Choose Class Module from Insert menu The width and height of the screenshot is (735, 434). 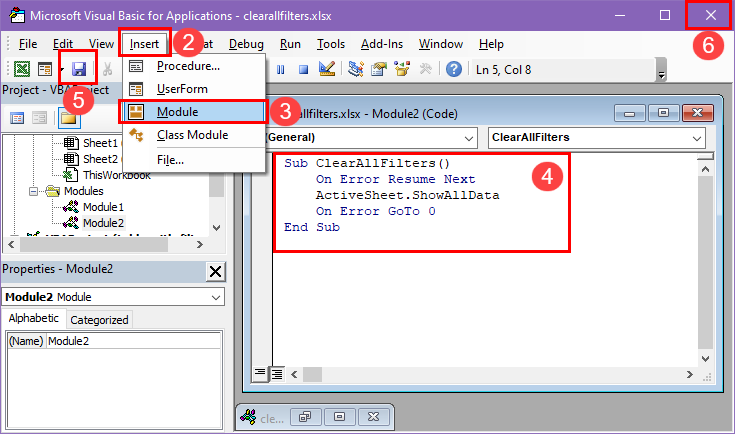194,135
